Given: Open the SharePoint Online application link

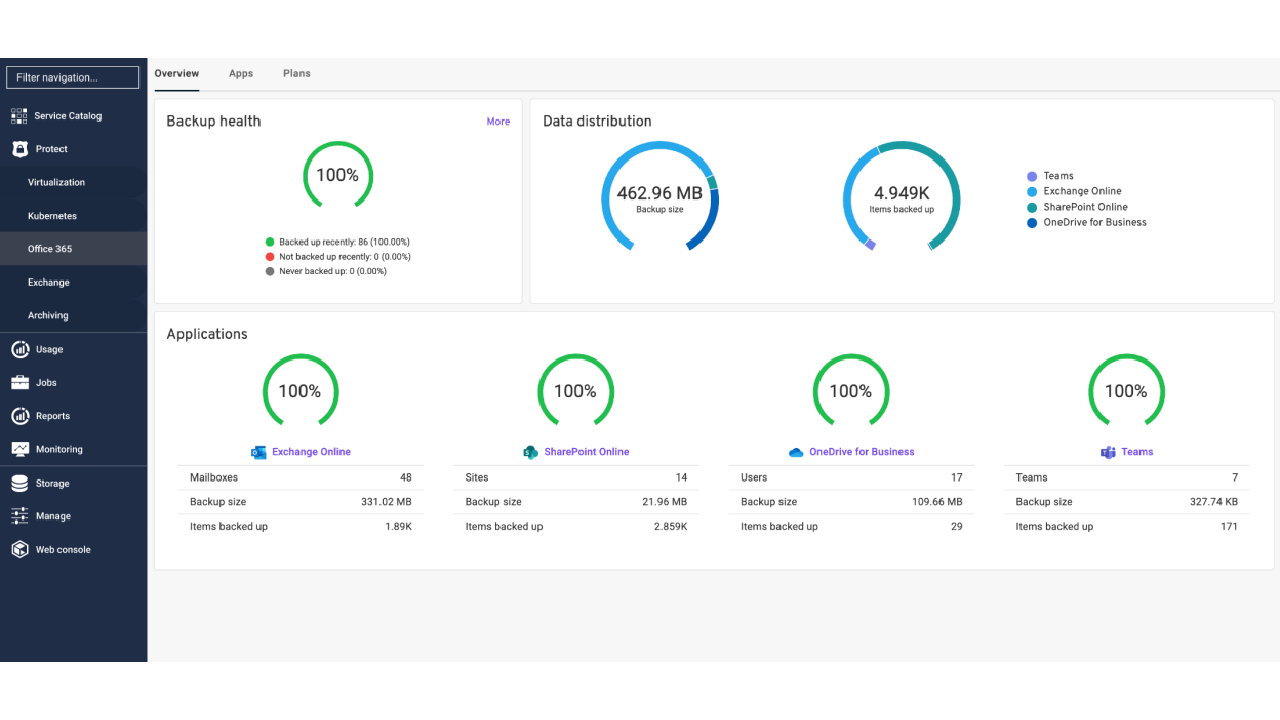Looking at the screenshot, I should pyautogui.click(x=587, y=452).
